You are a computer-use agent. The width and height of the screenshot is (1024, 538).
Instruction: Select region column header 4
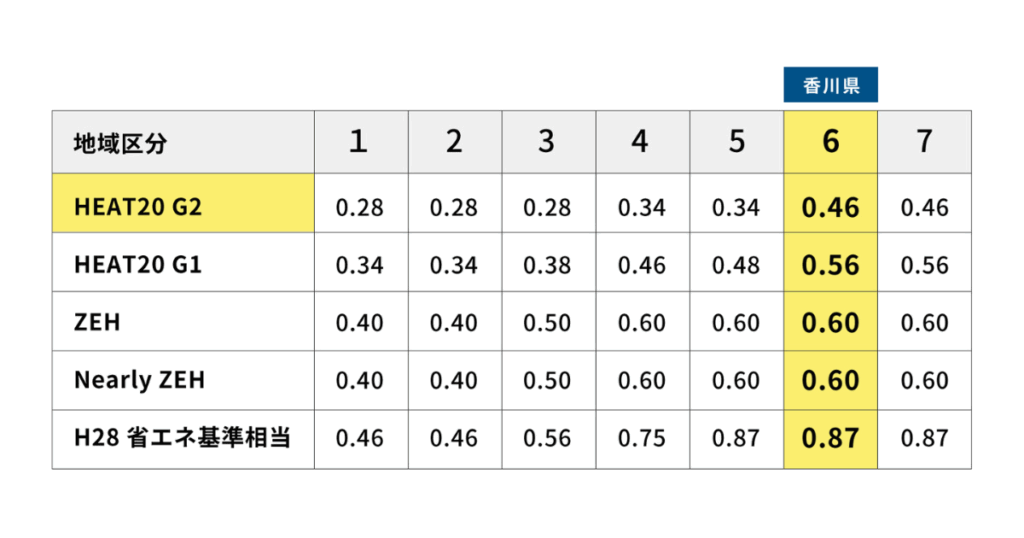[642, 142]
